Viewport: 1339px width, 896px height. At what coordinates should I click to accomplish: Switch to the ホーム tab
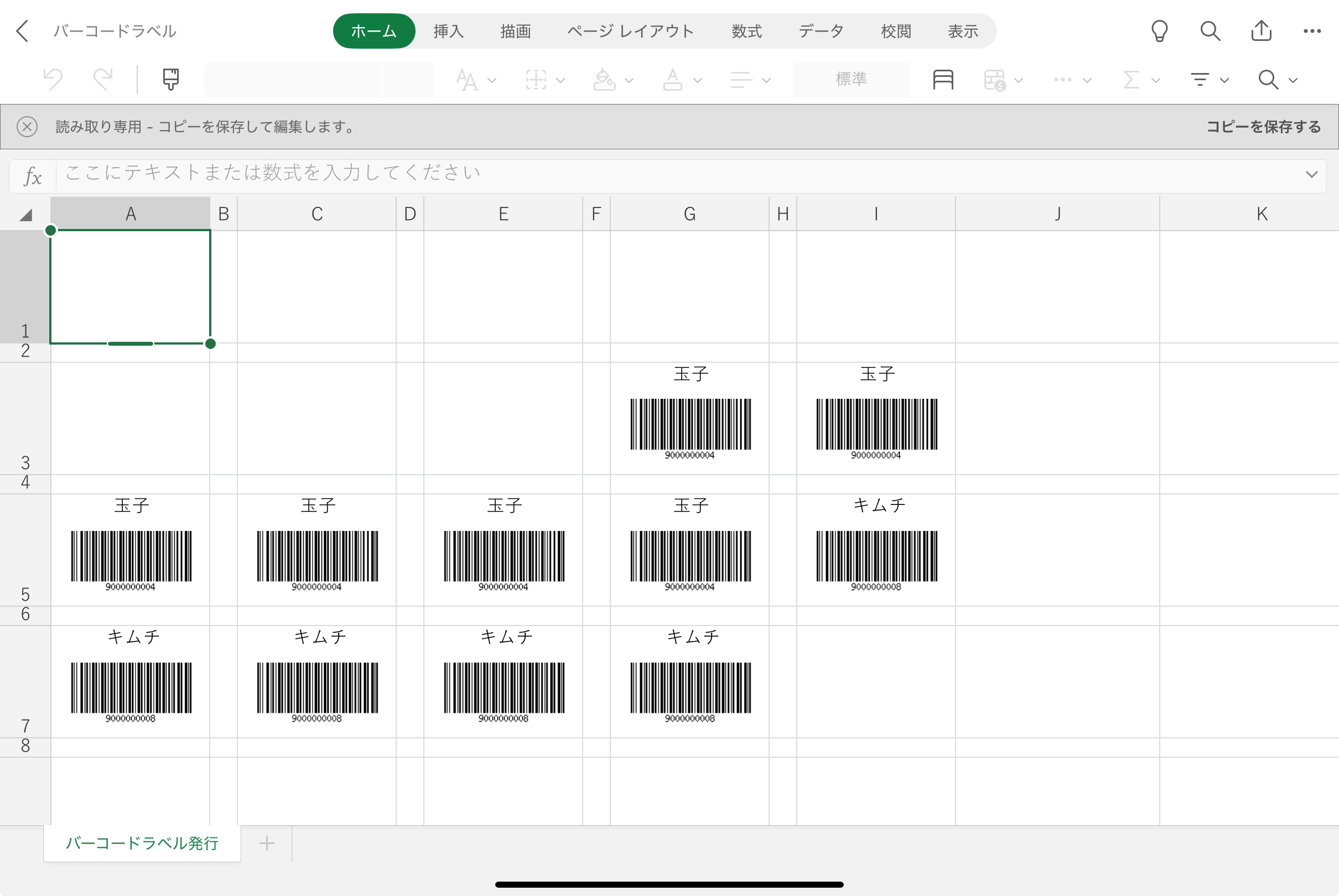(x=373, y=31)
